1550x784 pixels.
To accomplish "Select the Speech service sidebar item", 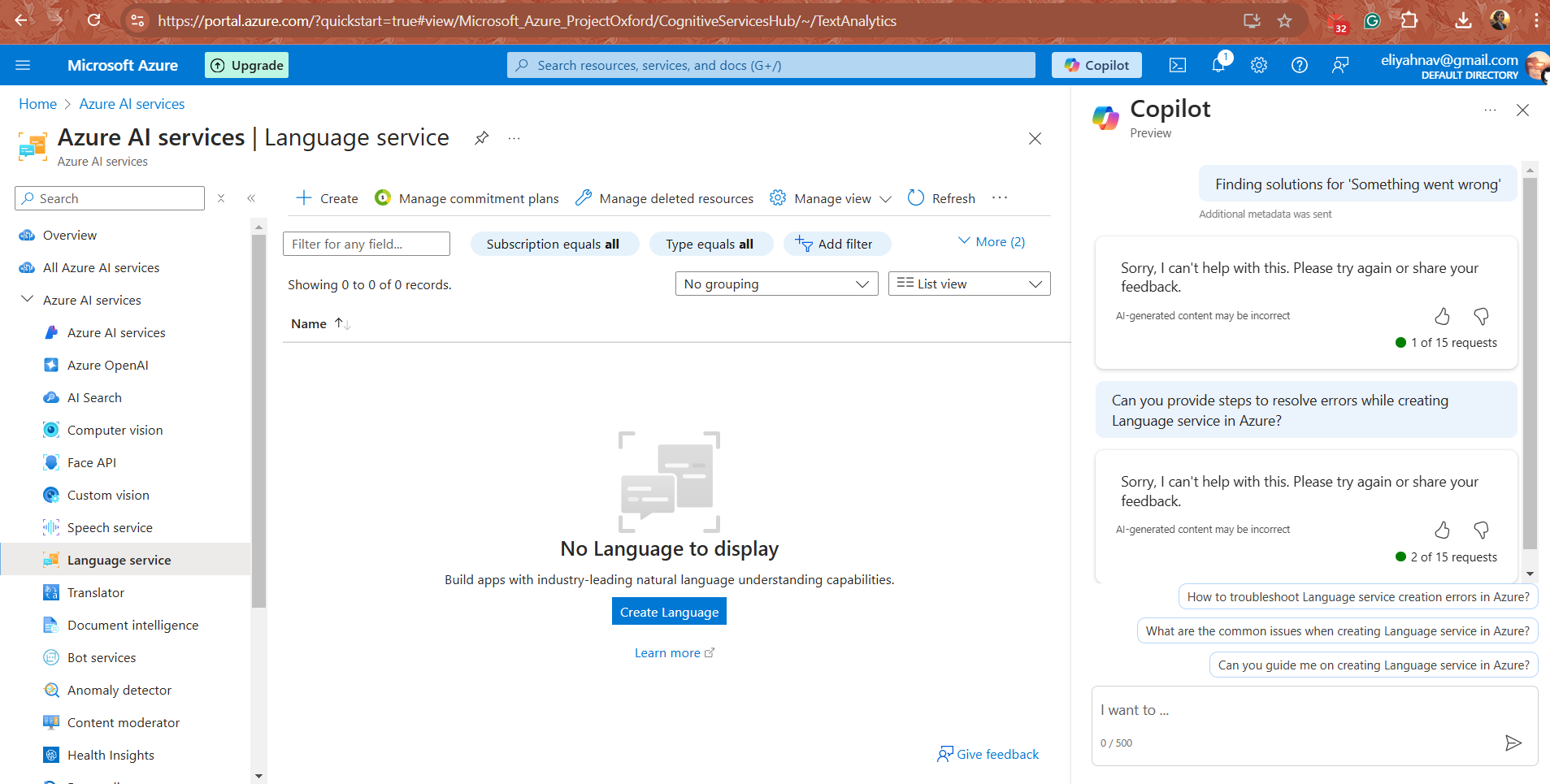I will (109, 527).
